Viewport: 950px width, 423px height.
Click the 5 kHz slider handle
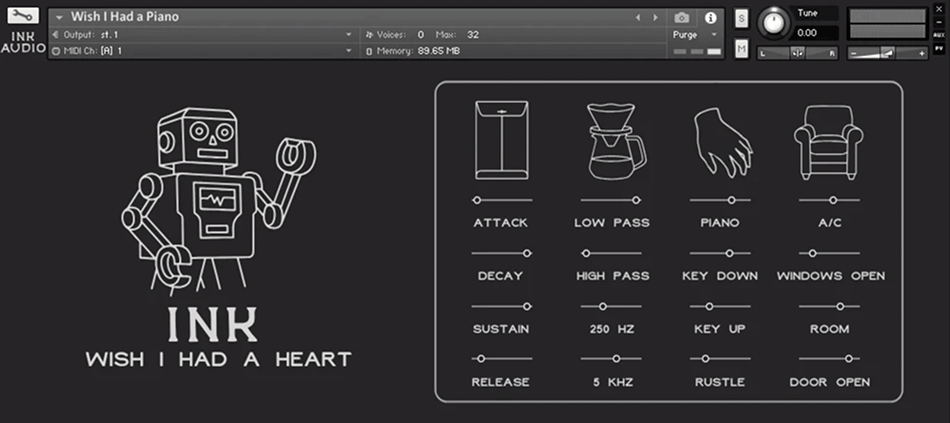[x=616, y=359]
